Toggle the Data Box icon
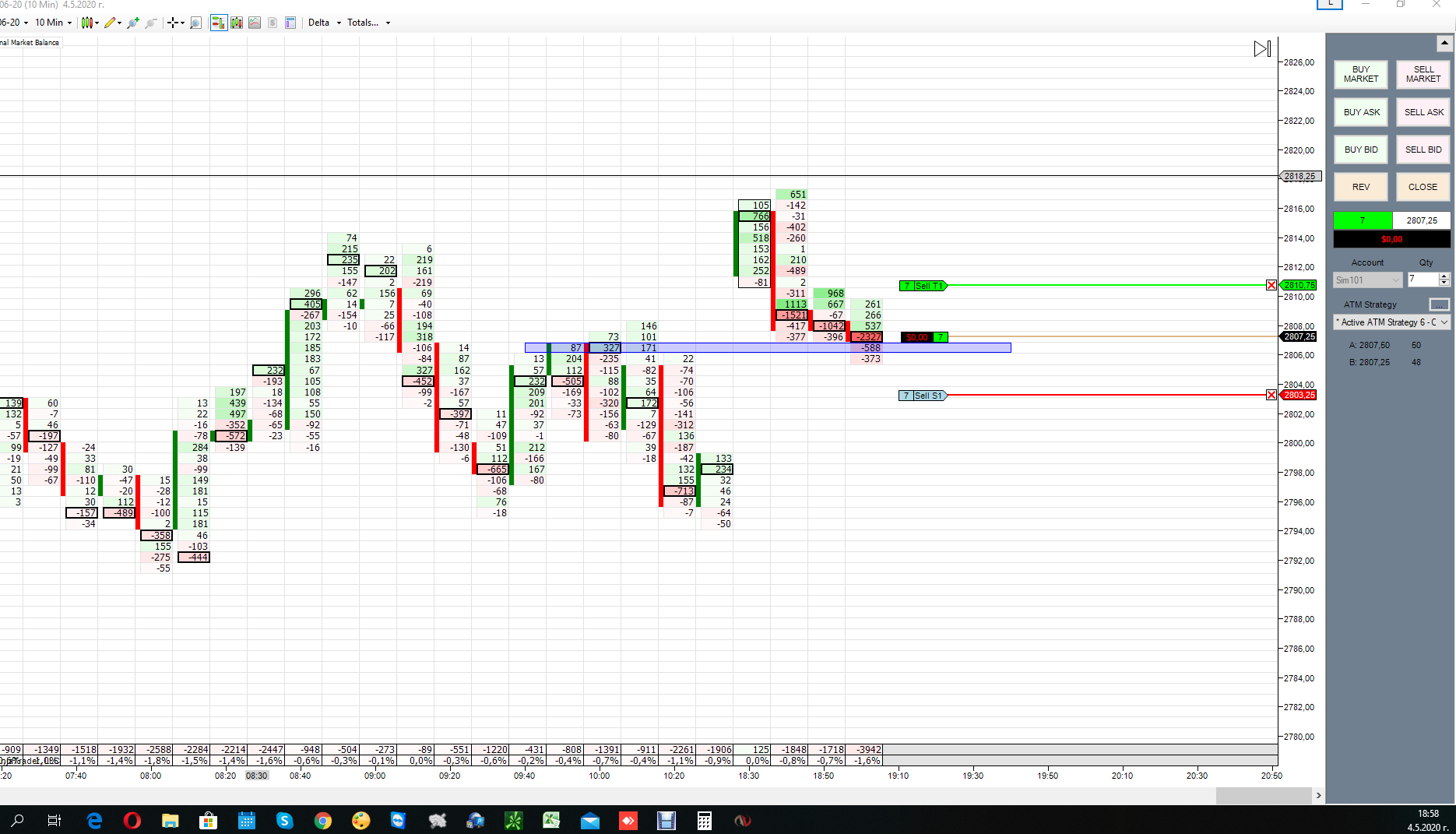The width and height of the screenshot is (1456, 834). click(290, 23)
